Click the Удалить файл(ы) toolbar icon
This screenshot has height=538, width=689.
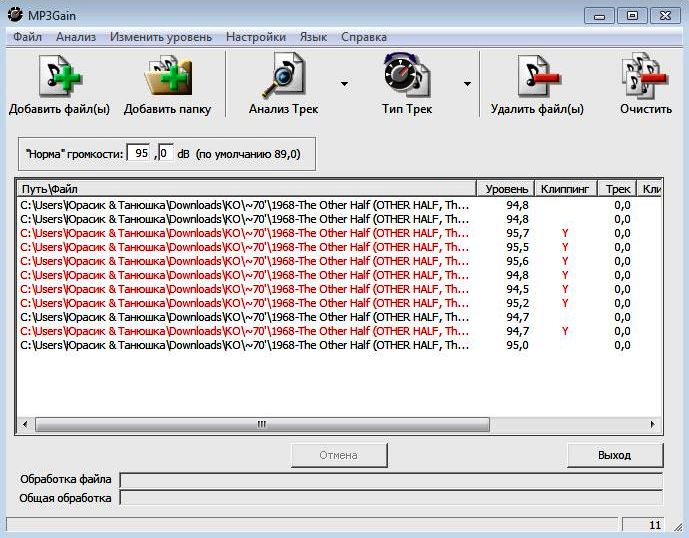point(537,77)
